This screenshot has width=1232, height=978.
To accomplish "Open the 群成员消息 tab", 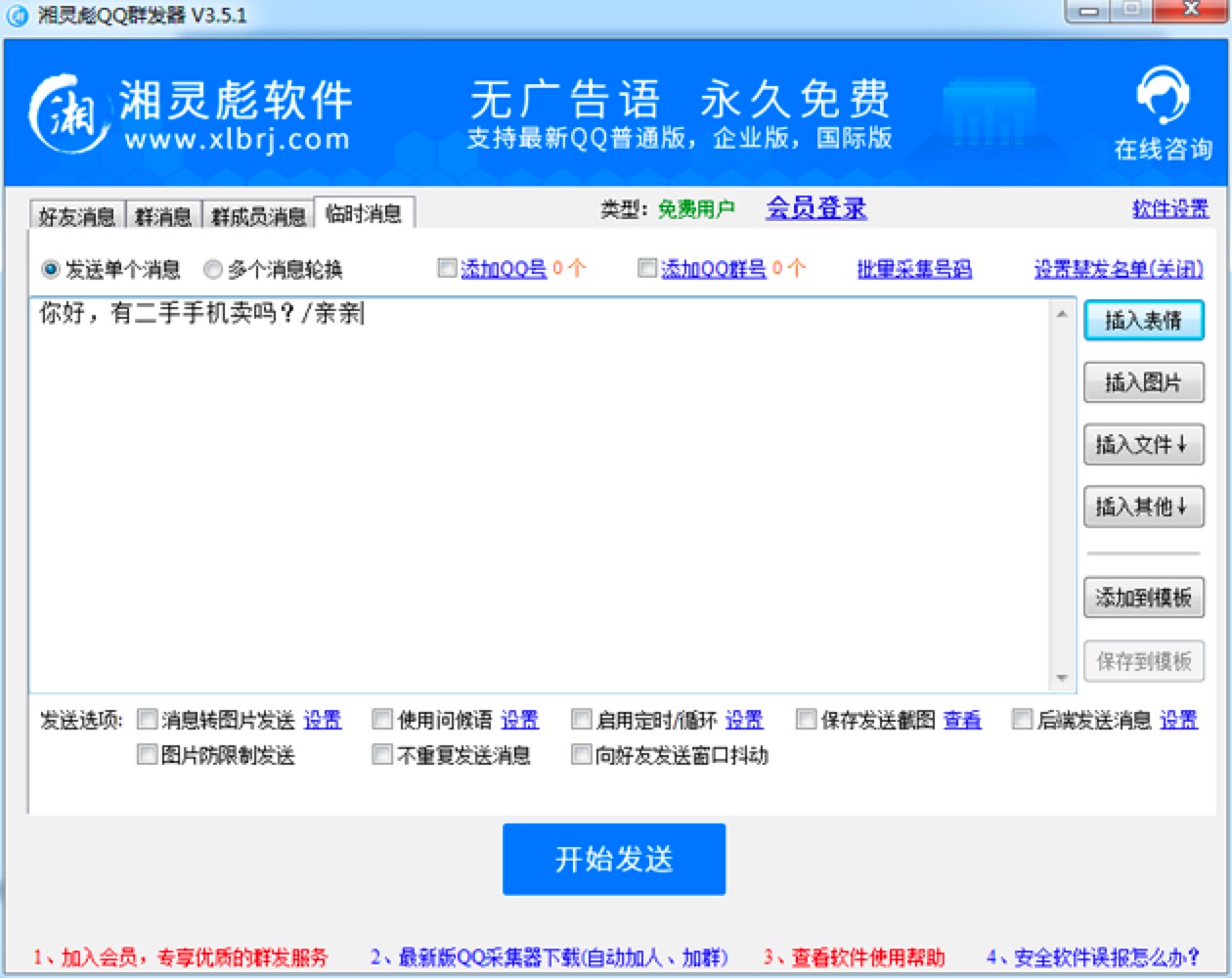I will pyautogui.click(x=258, y=215).
